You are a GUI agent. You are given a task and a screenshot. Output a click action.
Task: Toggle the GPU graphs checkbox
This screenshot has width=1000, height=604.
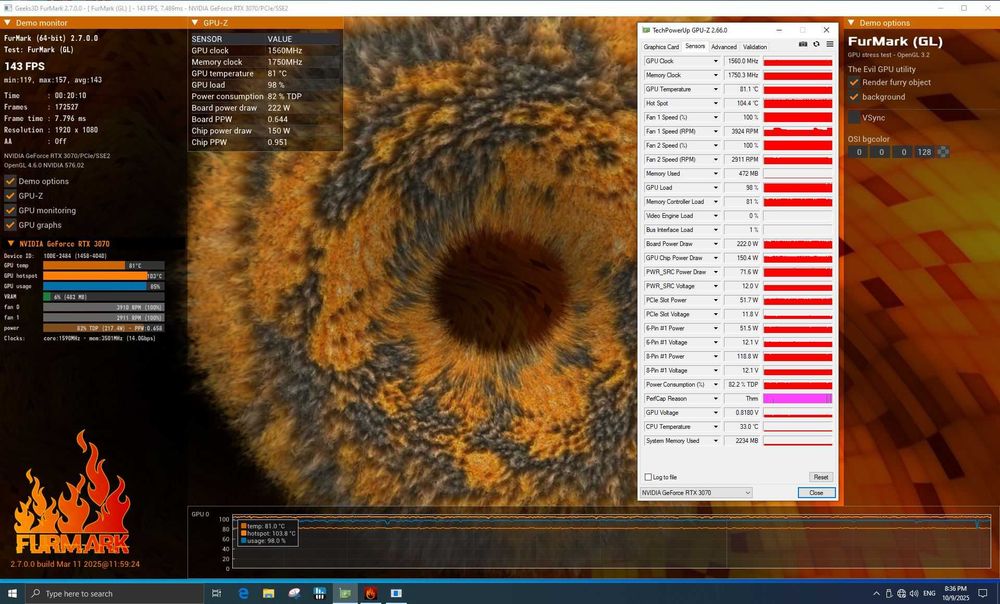[10, 225]
